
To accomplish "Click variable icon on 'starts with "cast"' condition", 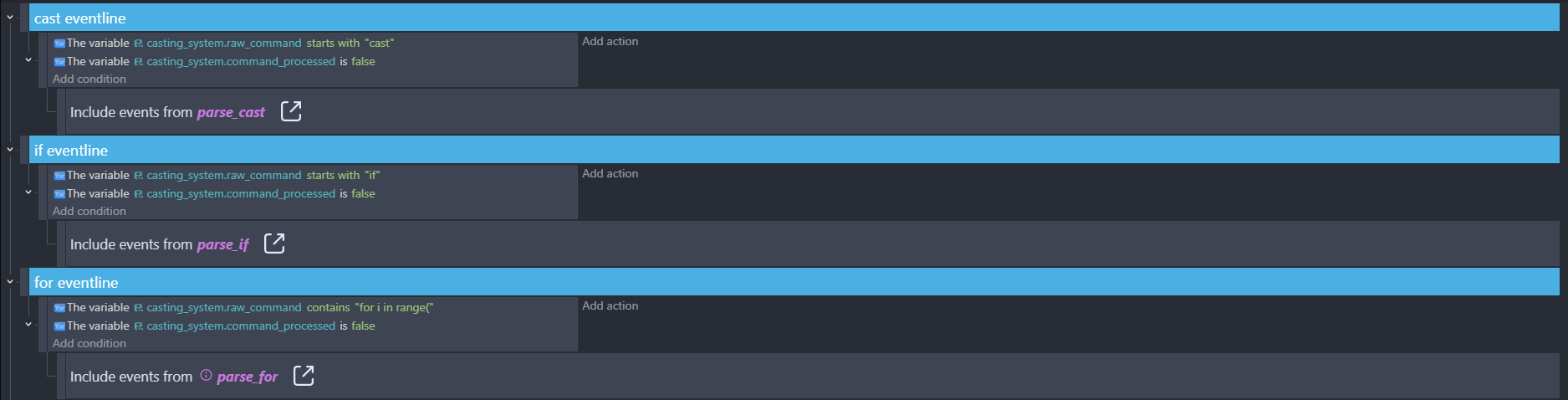I will [59, 44].
